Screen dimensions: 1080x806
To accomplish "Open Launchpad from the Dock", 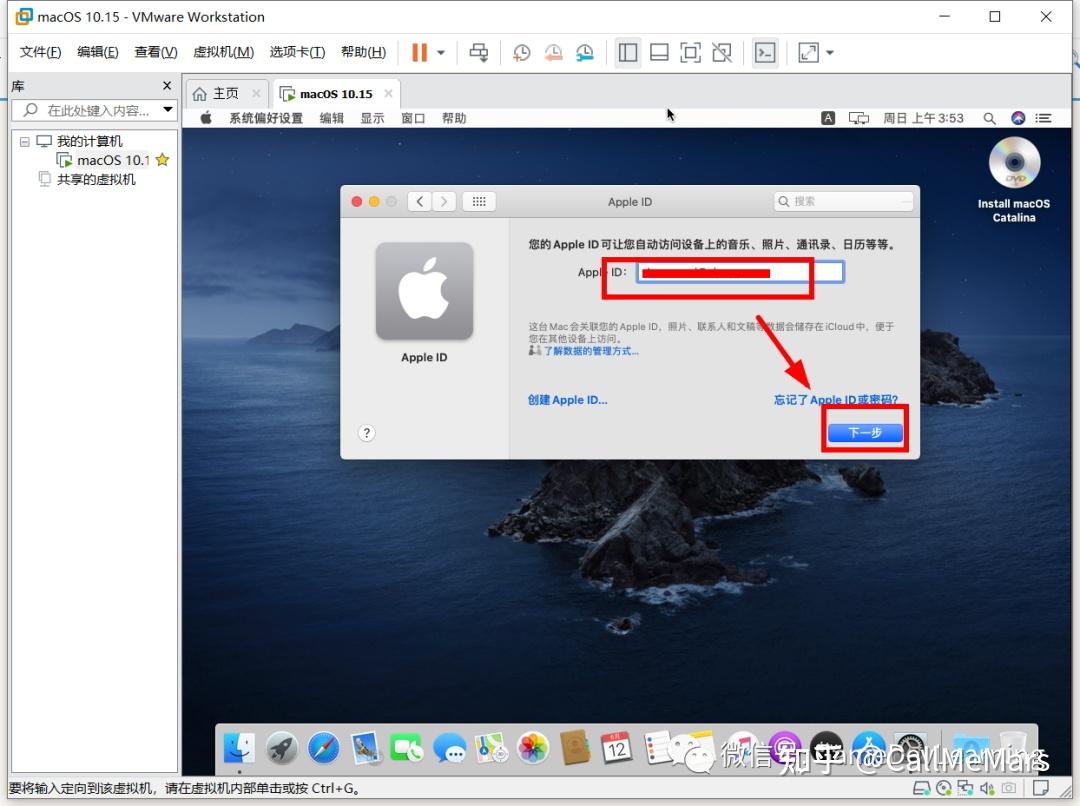I will click(282, 748).
